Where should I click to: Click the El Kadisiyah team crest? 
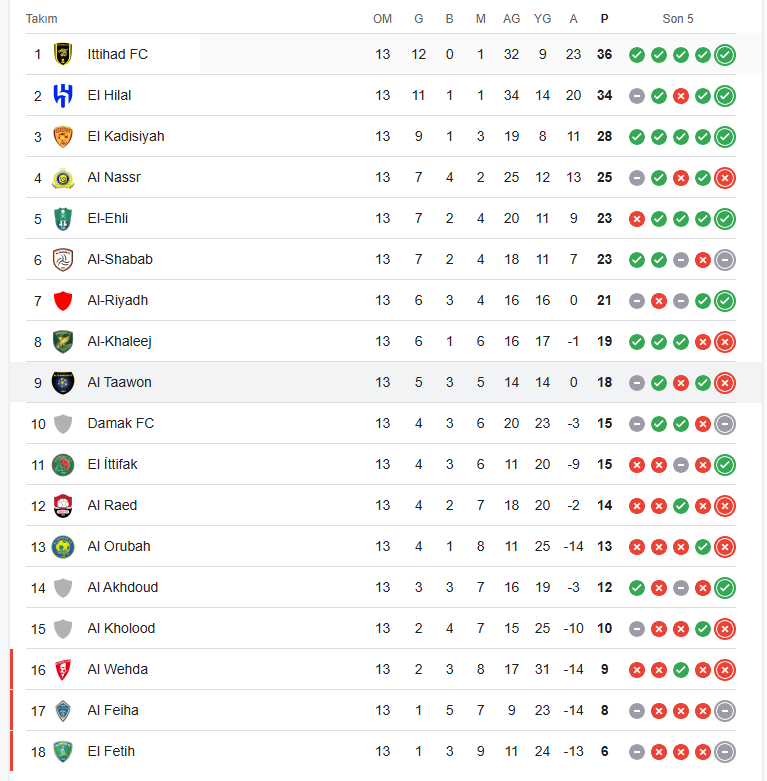coord(63,136)
